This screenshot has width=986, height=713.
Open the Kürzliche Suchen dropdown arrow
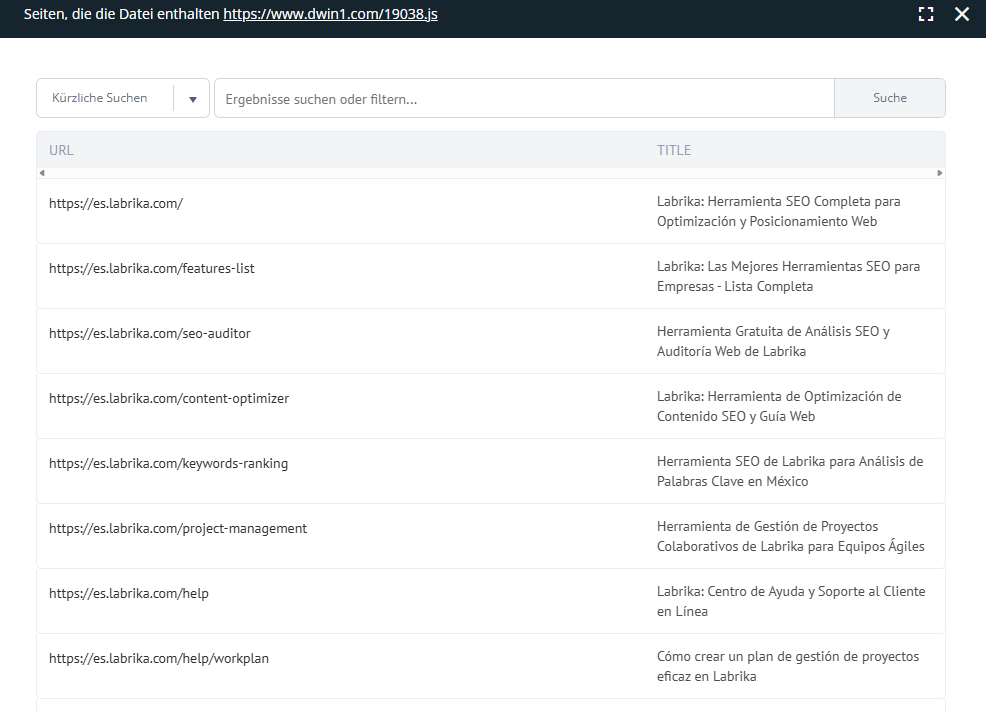[193, 99]
